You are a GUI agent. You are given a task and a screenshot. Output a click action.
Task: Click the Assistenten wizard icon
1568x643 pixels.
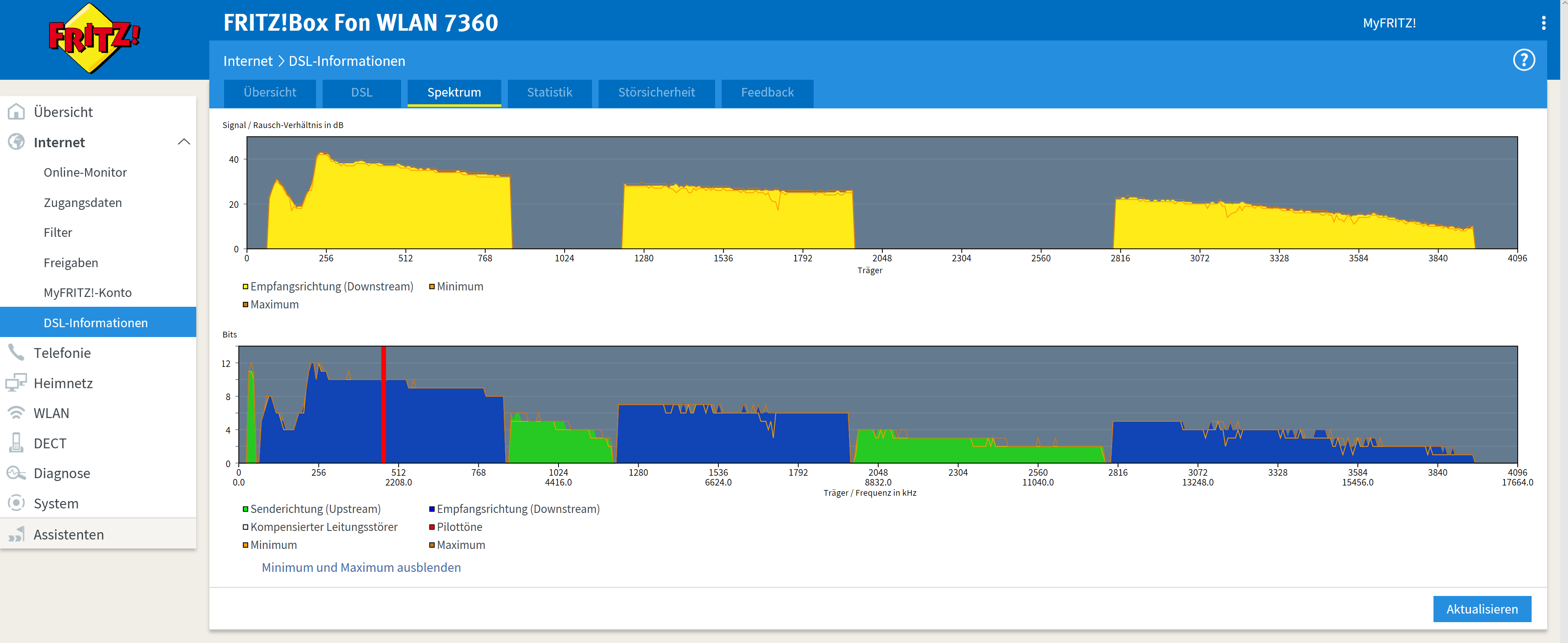[16, 535]
